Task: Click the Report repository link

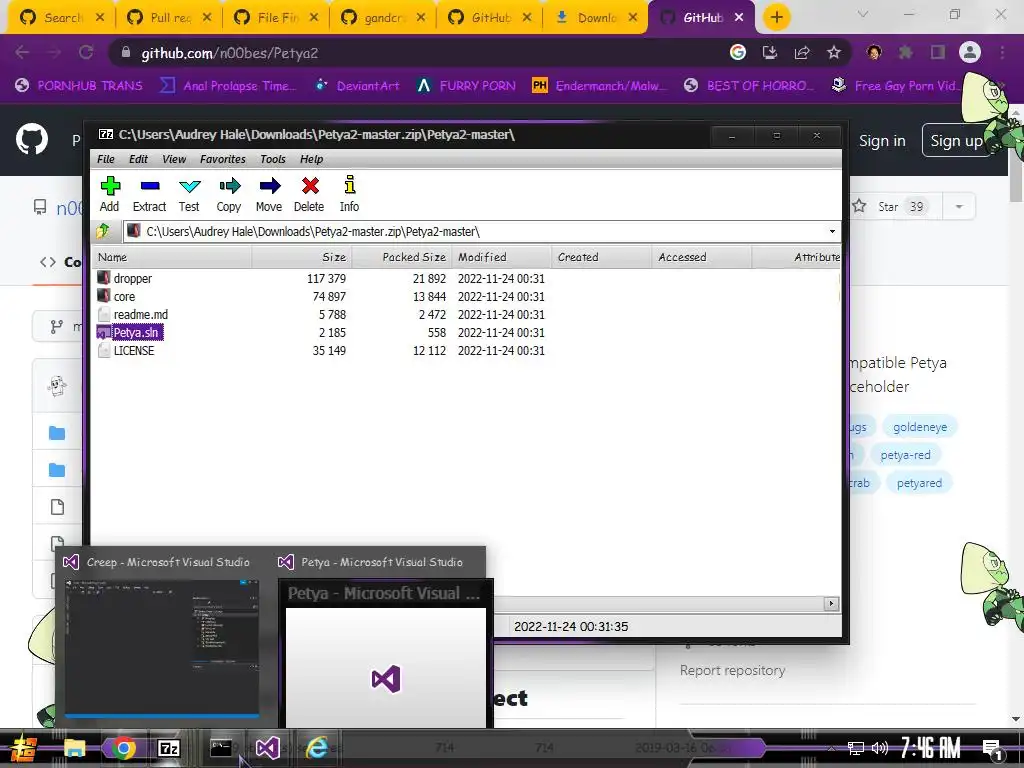Action: [732, 671]
